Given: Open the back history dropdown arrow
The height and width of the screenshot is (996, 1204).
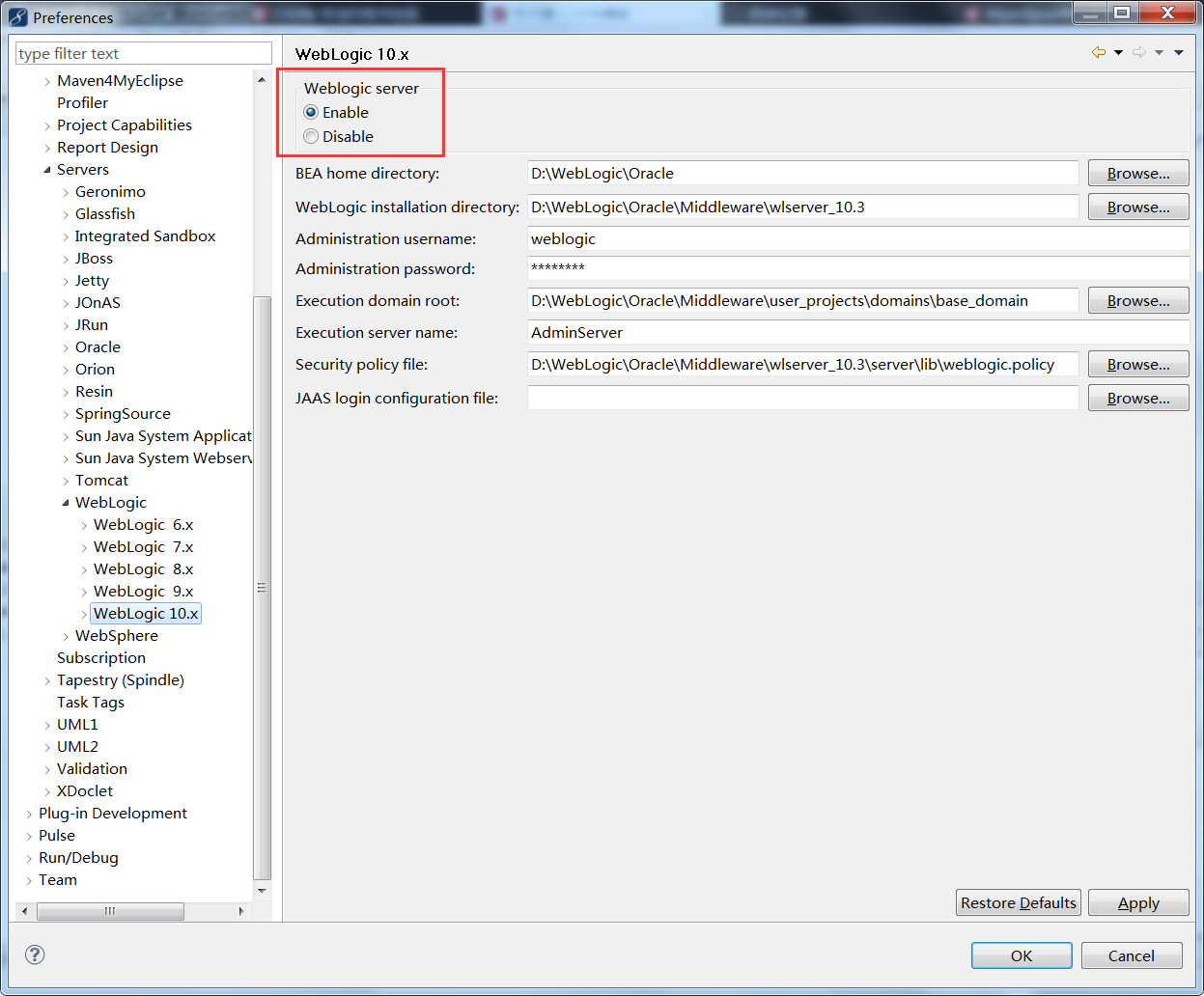Looking at the screenshot, I should click(1118, 53).
